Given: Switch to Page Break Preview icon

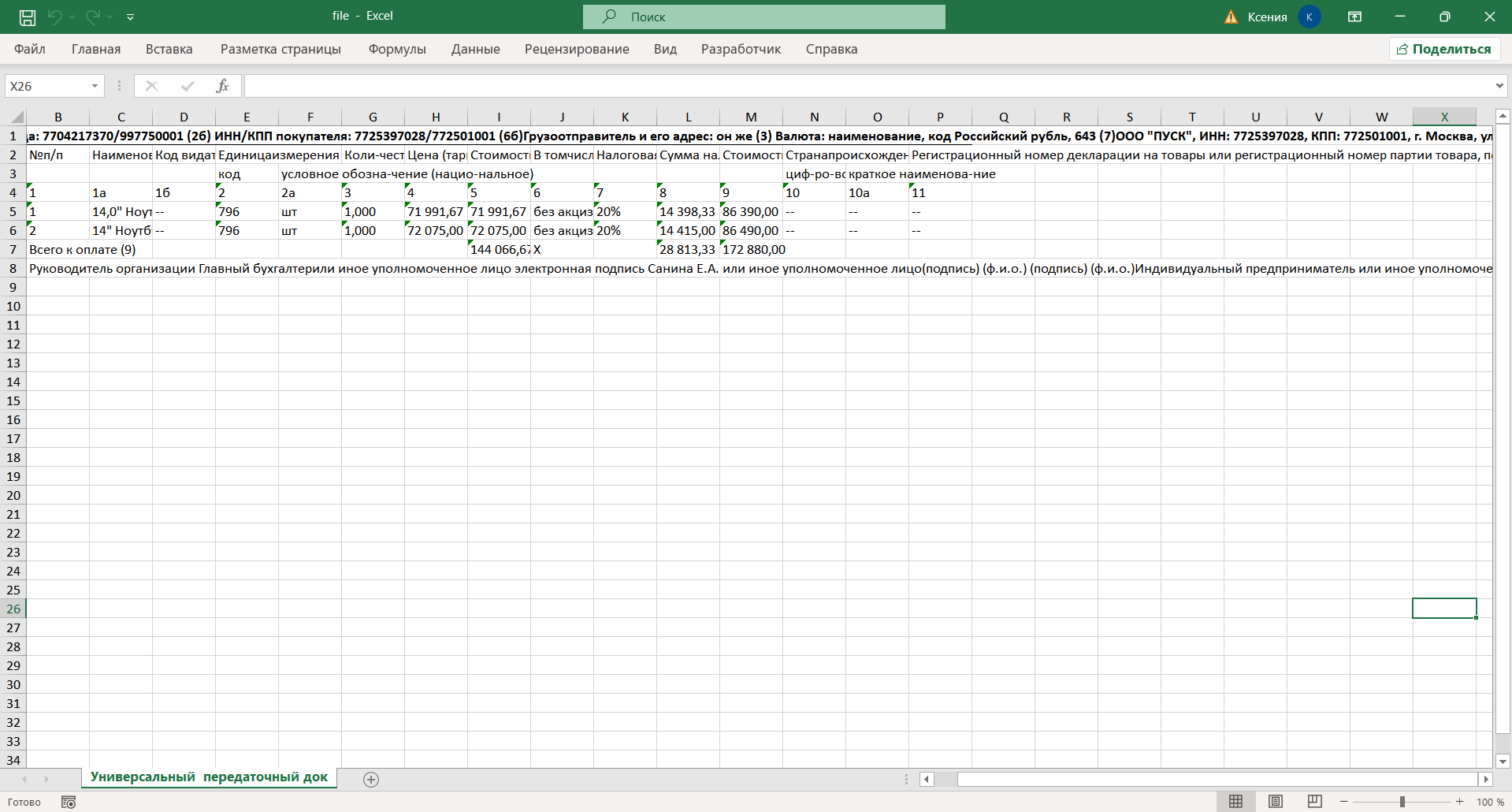Looking at the screenshot, I should pyautogui.click(x=1314, y=802).
